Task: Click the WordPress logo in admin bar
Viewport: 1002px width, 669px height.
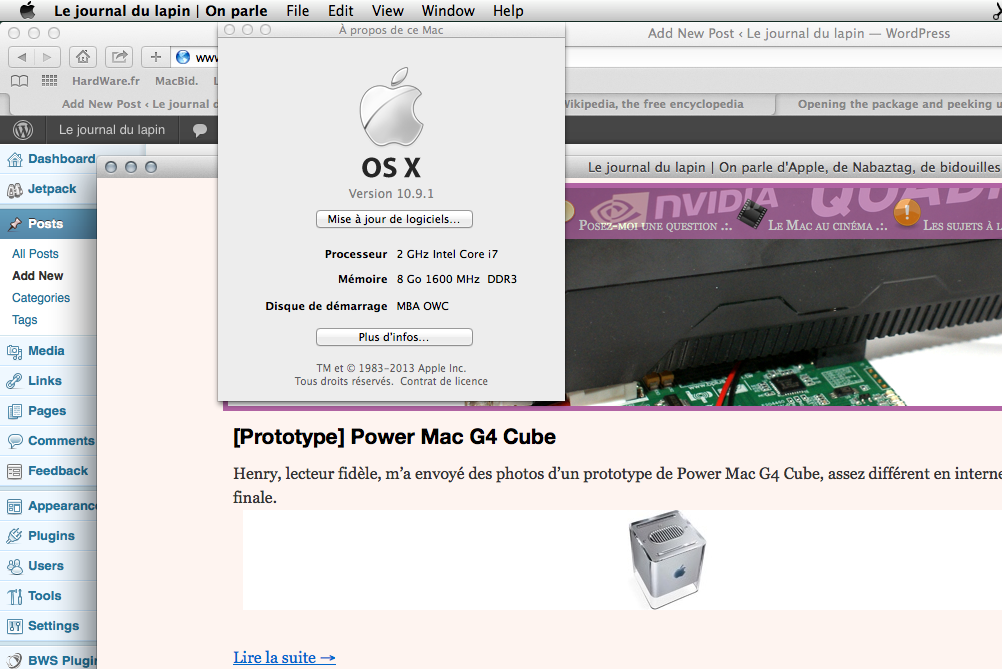Action: [x=23, y=130]
